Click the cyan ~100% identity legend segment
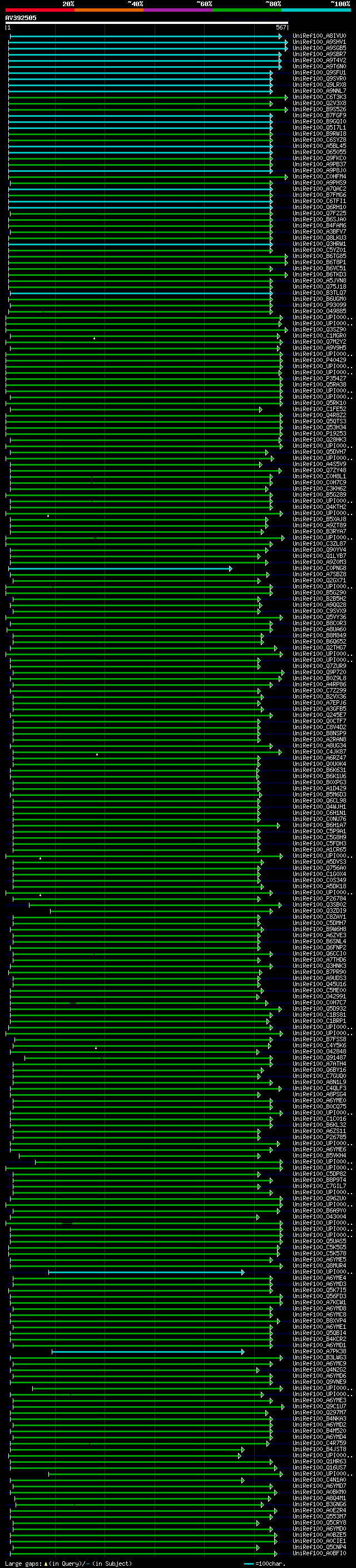This screenshot has height=1568, width=356. point(316,10)
